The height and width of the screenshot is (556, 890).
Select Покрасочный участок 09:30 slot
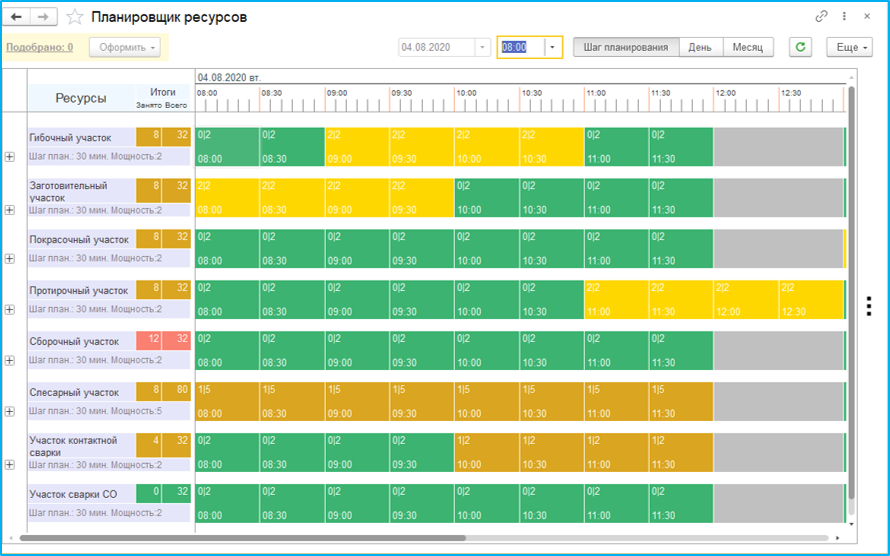(422, 248)
